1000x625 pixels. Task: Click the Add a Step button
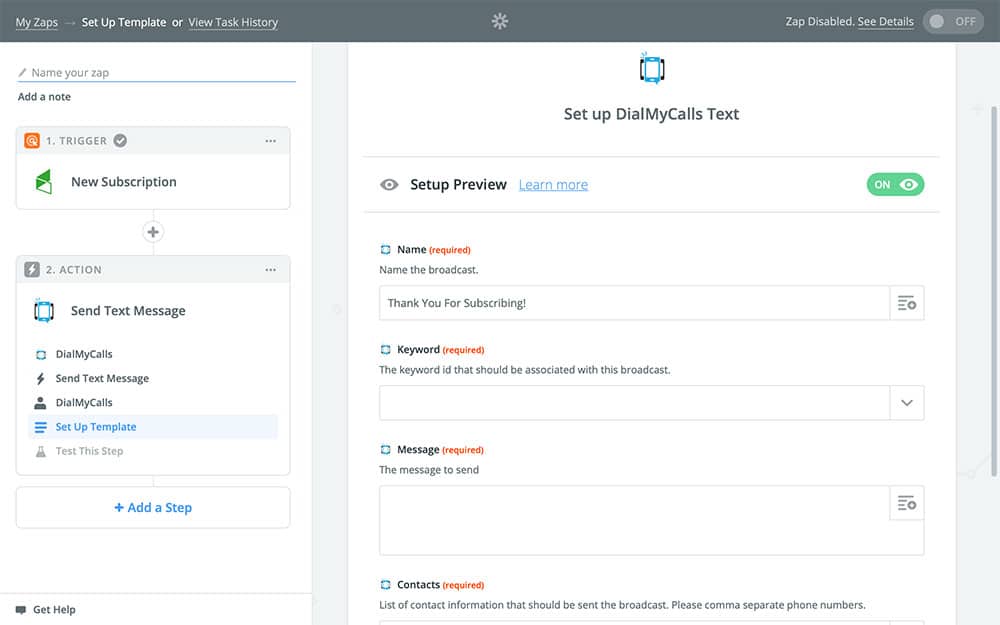click(153, 507)
